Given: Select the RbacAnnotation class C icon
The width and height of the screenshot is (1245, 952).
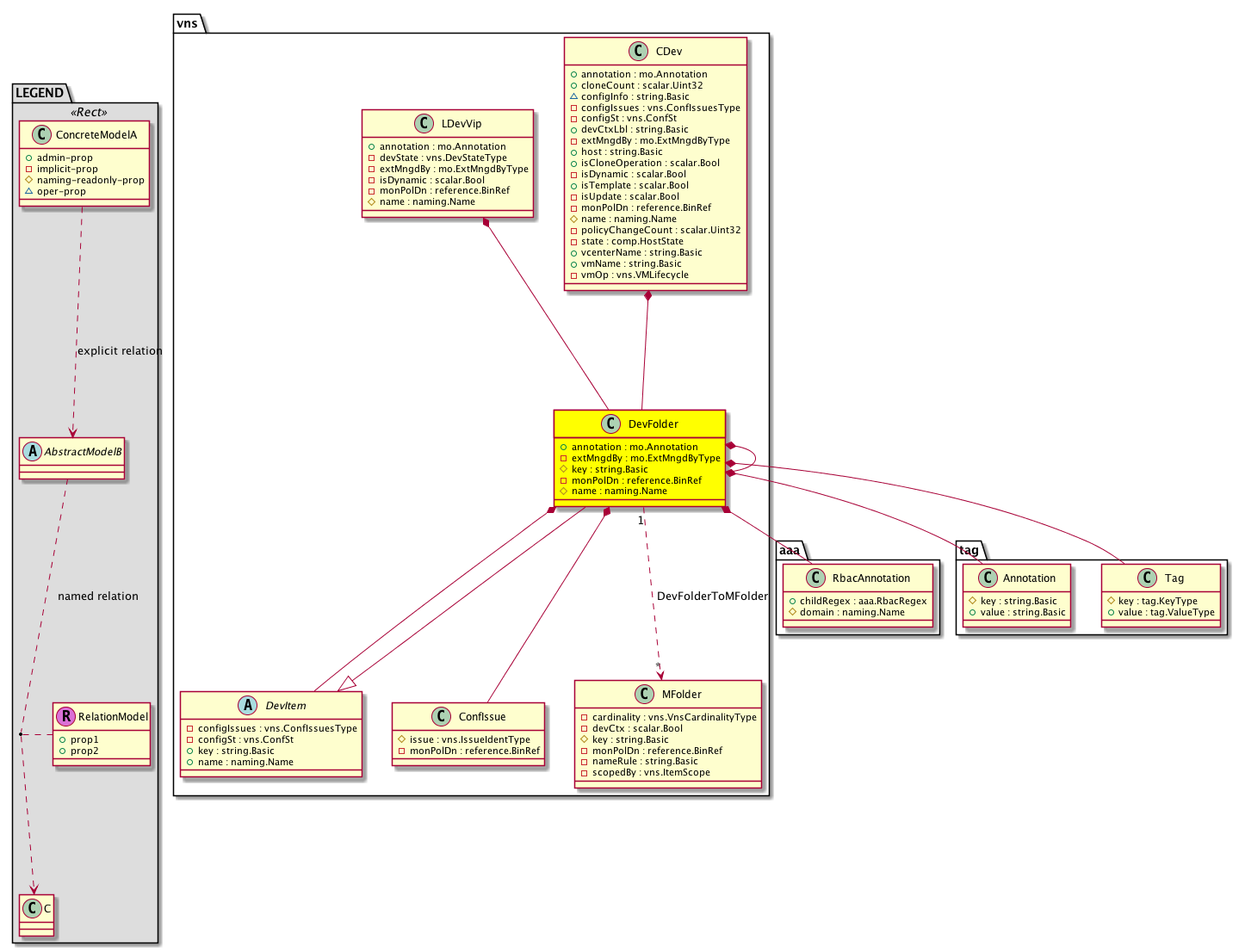Looking at the screenshot, I should (815, 578).
